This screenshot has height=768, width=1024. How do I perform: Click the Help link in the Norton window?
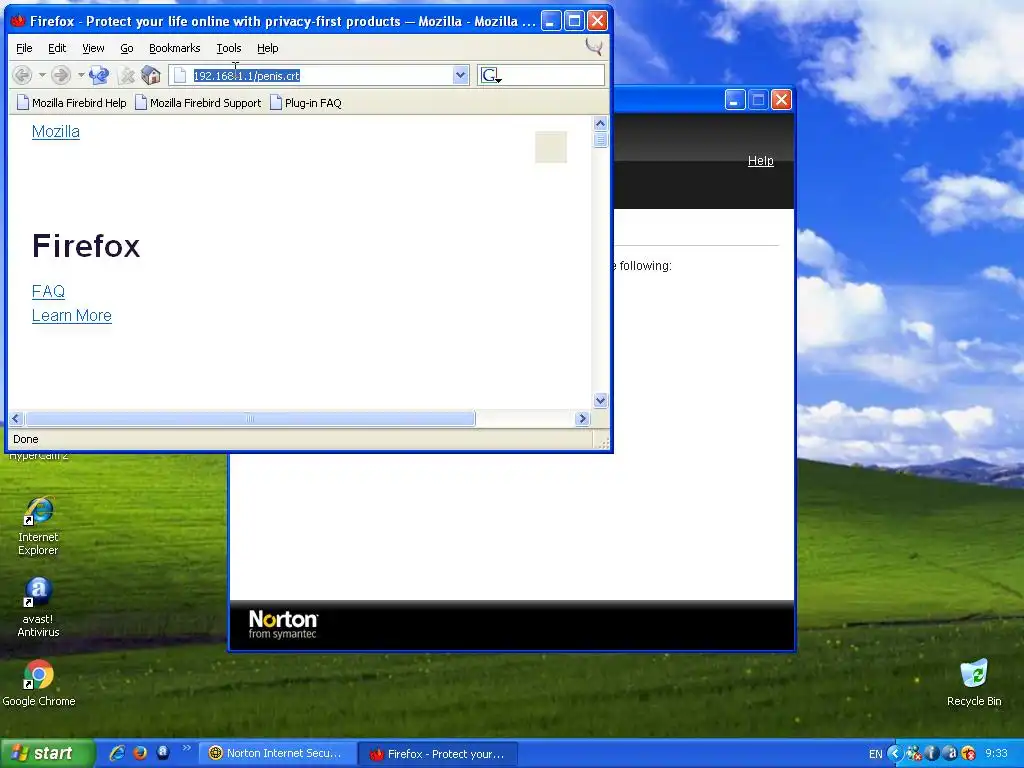(760, 161)
